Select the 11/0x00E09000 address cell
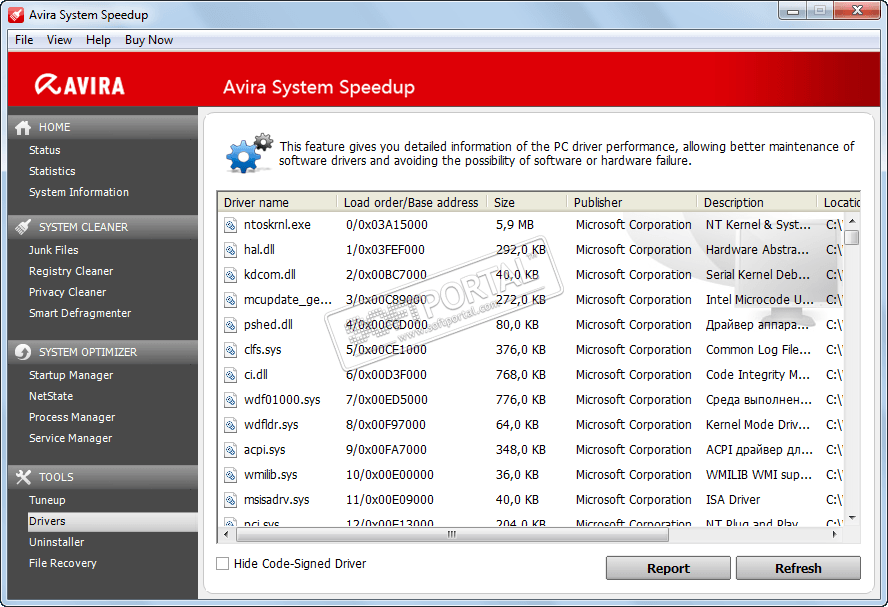888x607 pixels. pyautogui.click(x=390, y=500)
